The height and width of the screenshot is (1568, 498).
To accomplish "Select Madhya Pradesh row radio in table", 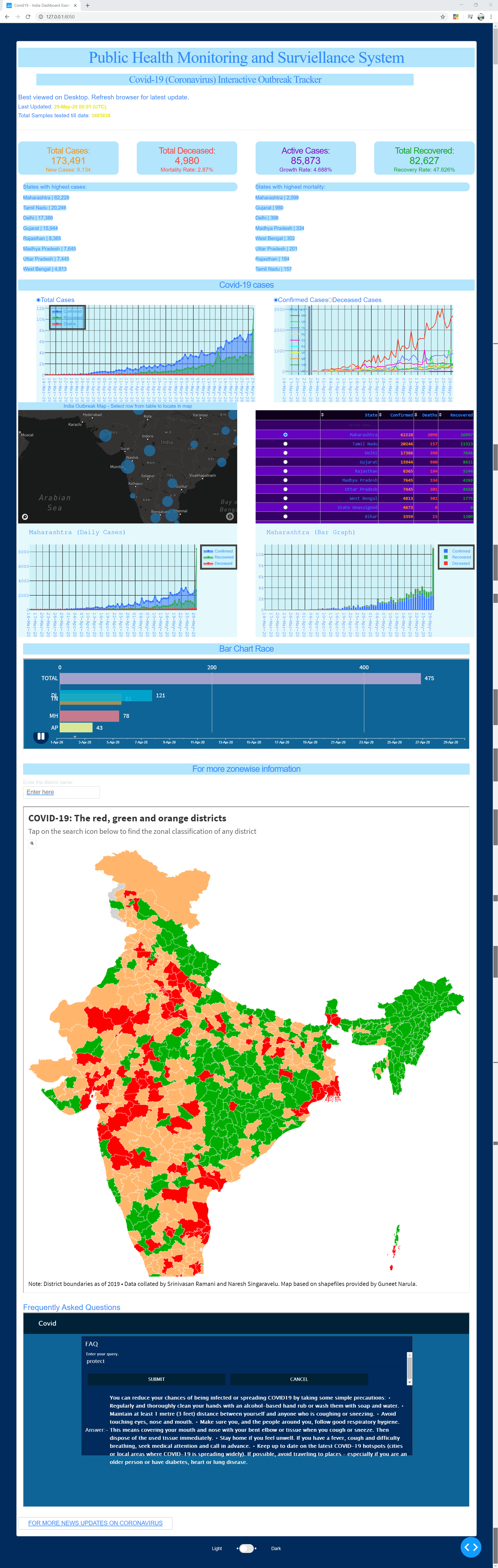I will point(285,480).
